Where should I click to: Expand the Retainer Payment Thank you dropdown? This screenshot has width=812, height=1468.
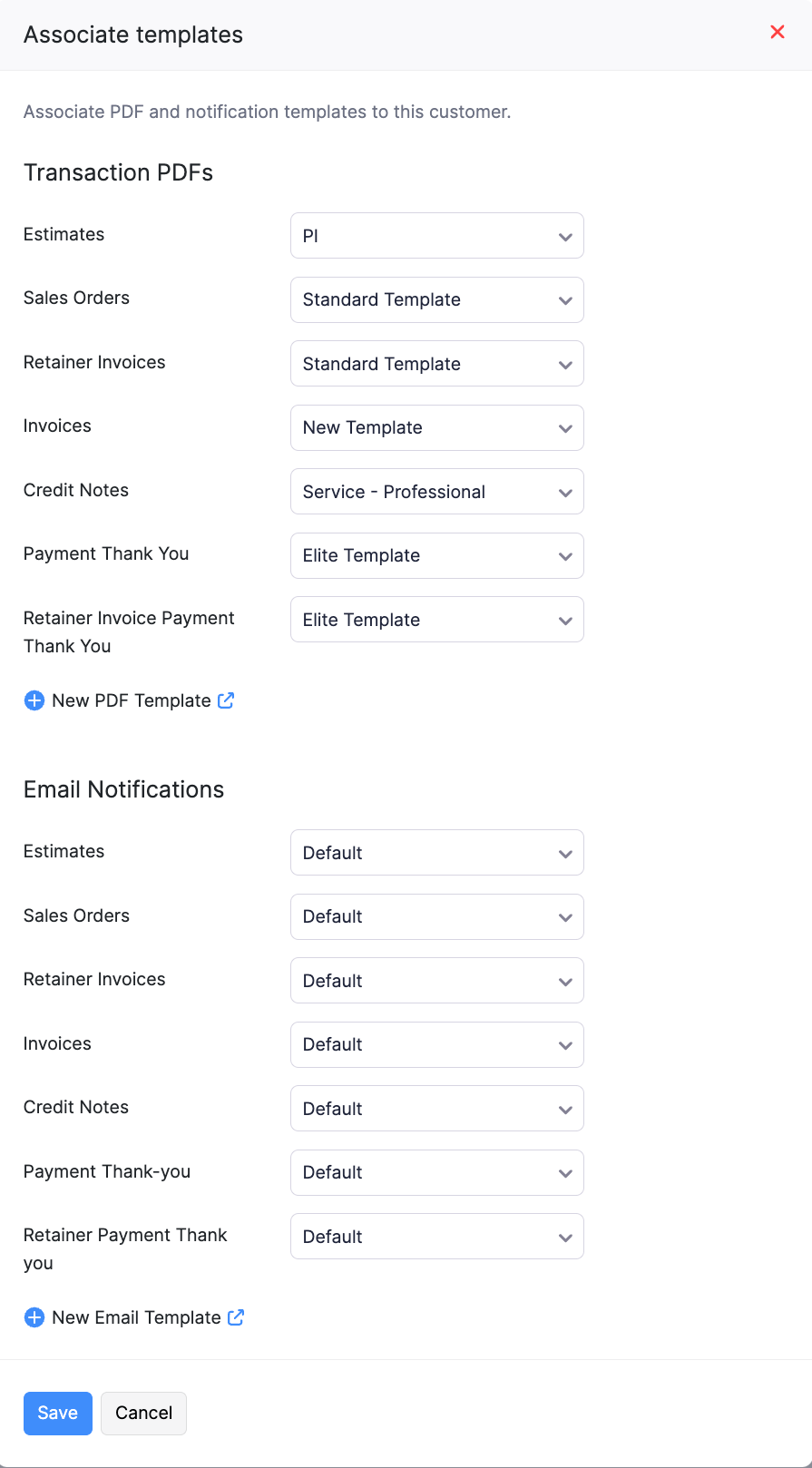coord(436,1236)
